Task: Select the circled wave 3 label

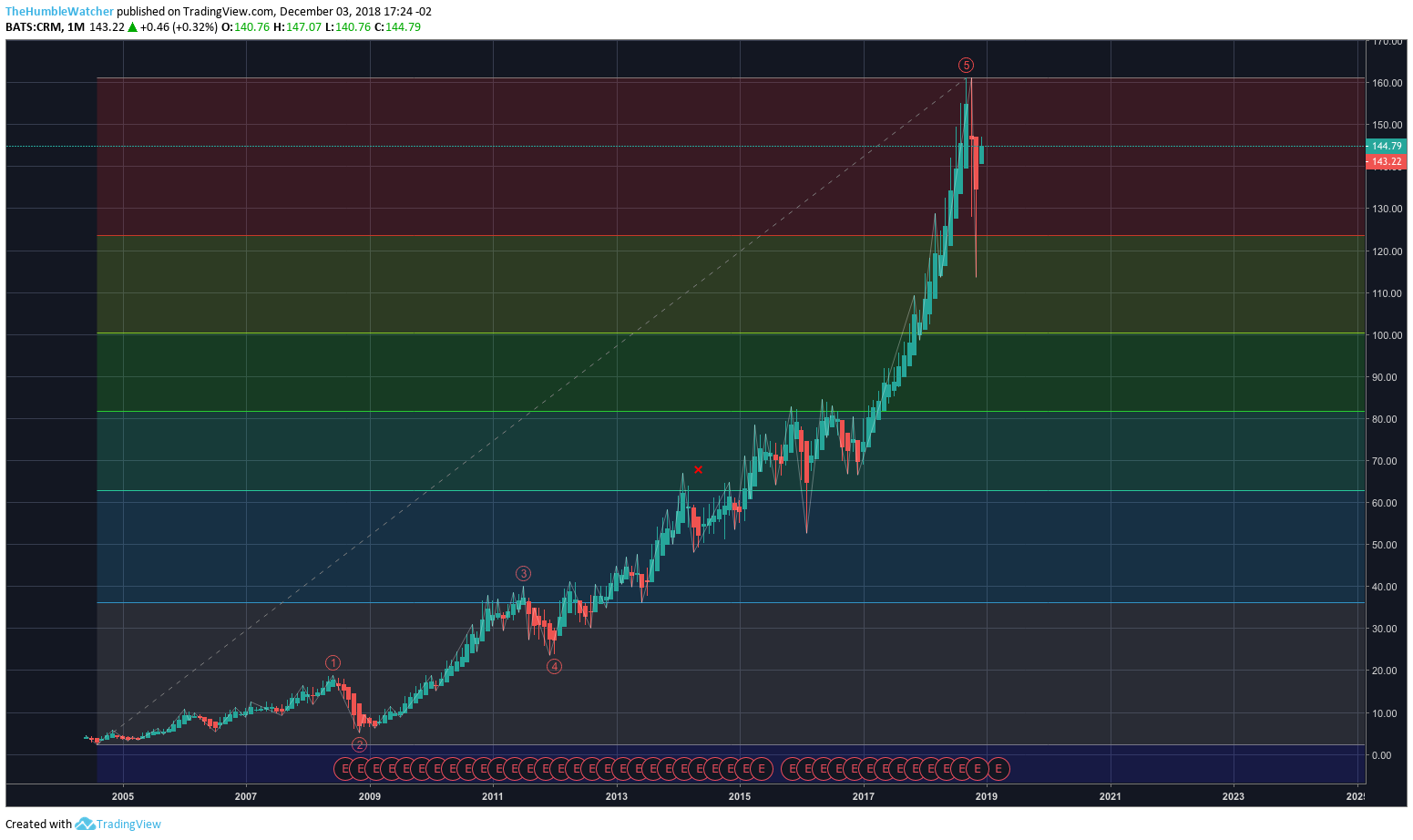Action: click(523, 573)
